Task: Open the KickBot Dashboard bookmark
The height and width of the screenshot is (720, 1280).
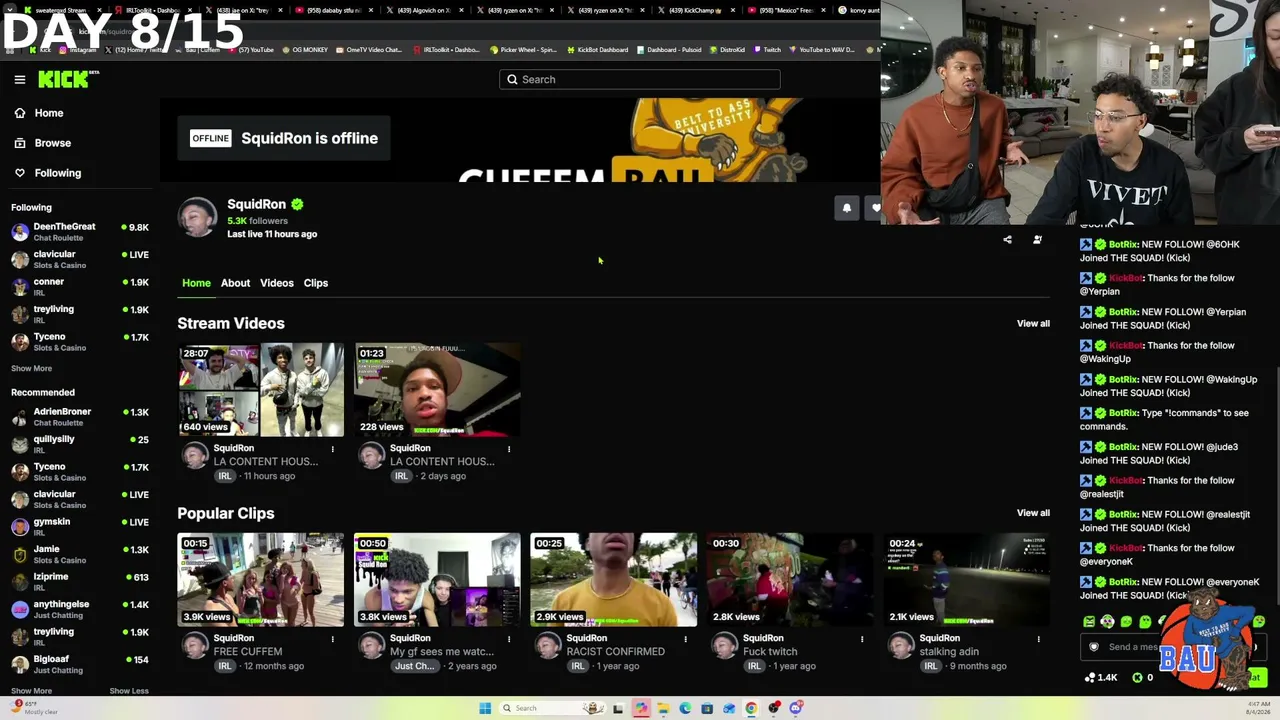Action: pyautogui.click(x=597, y=49)
